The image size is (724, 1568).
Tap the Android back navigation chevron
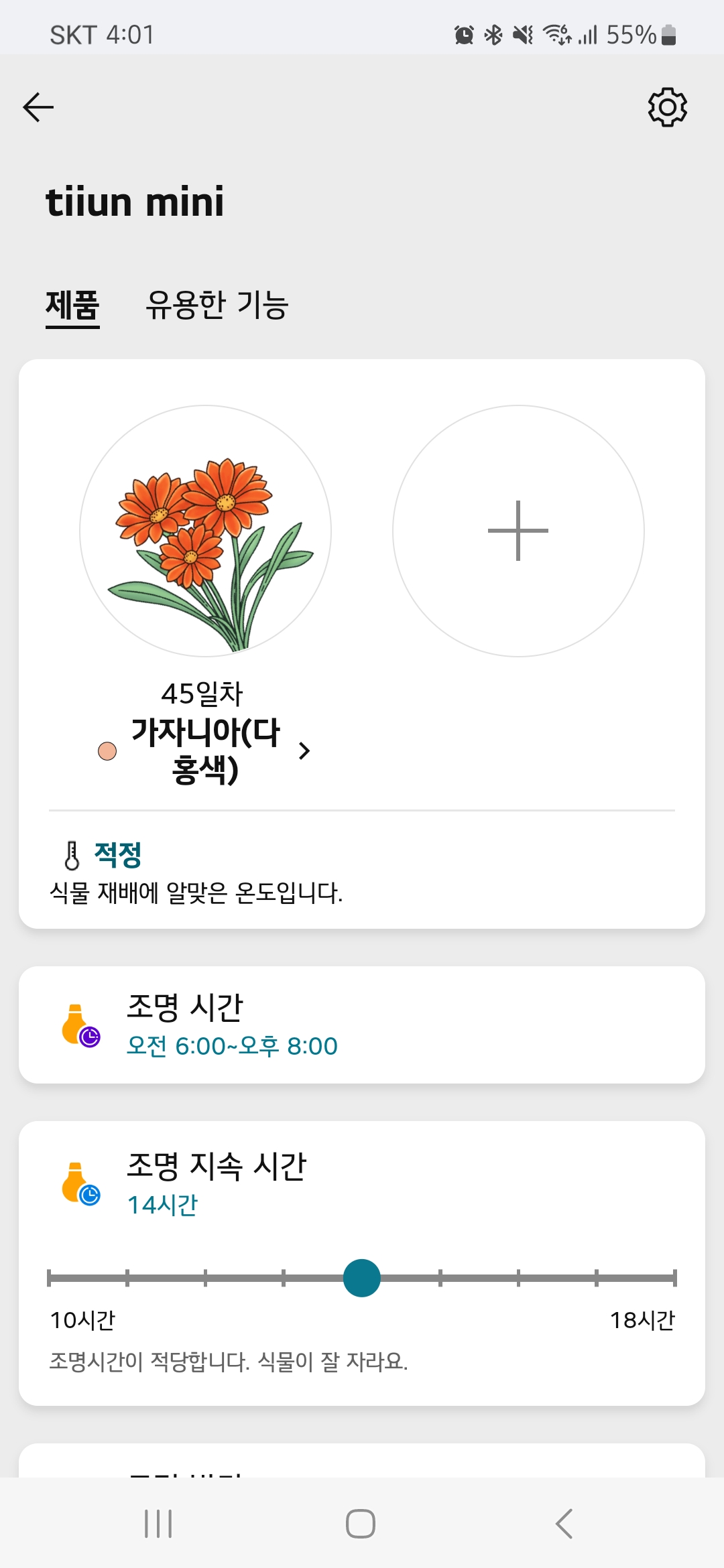point(564,1524)
